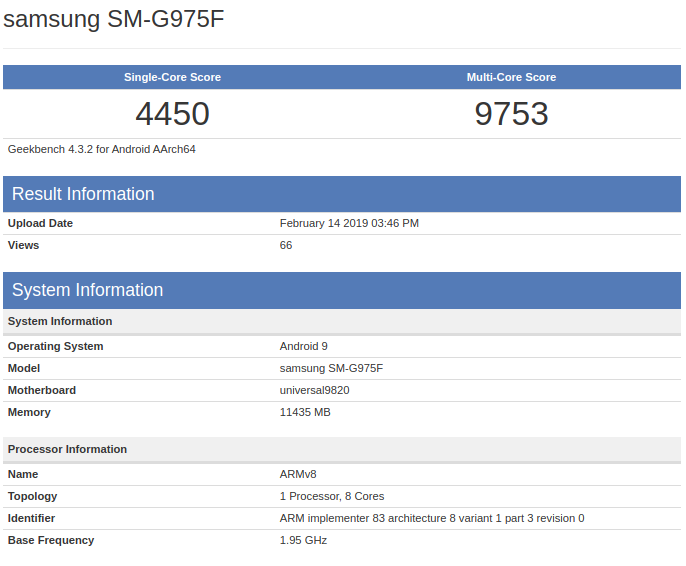Select the multi-core score value 9753
This screenshot has width=686, height=566.
[511, 114]
